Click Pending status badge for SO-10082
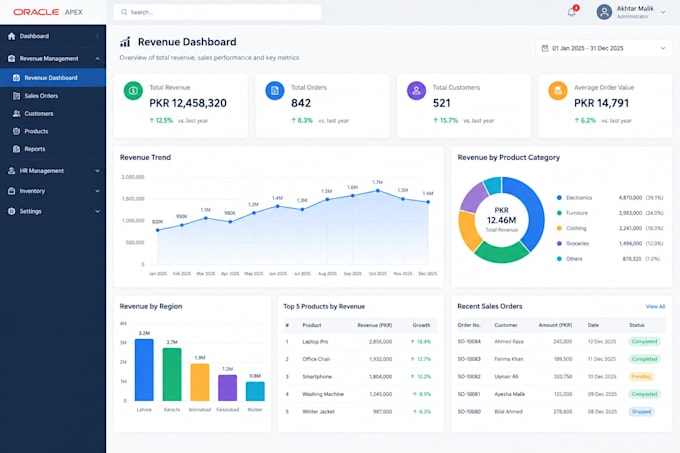680x453 pixels. (641, 377)
